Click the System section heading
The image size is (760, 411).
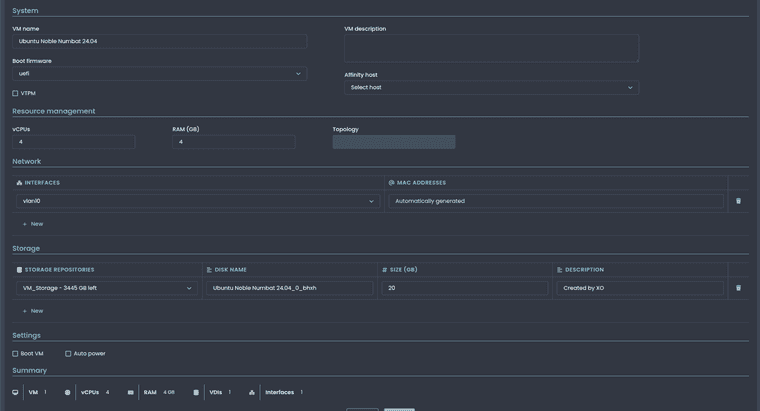25,11
